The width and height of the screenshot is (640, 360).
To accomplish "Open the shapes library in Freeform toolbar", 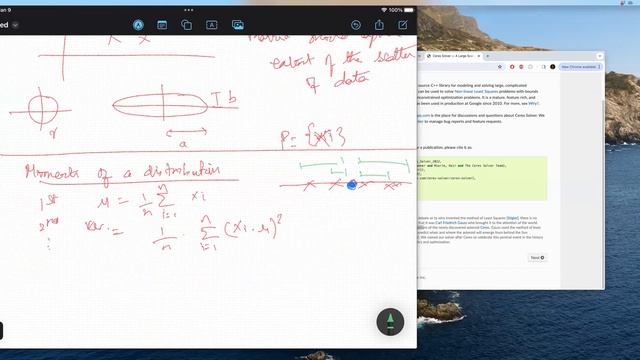I will [x=187, y=25].
